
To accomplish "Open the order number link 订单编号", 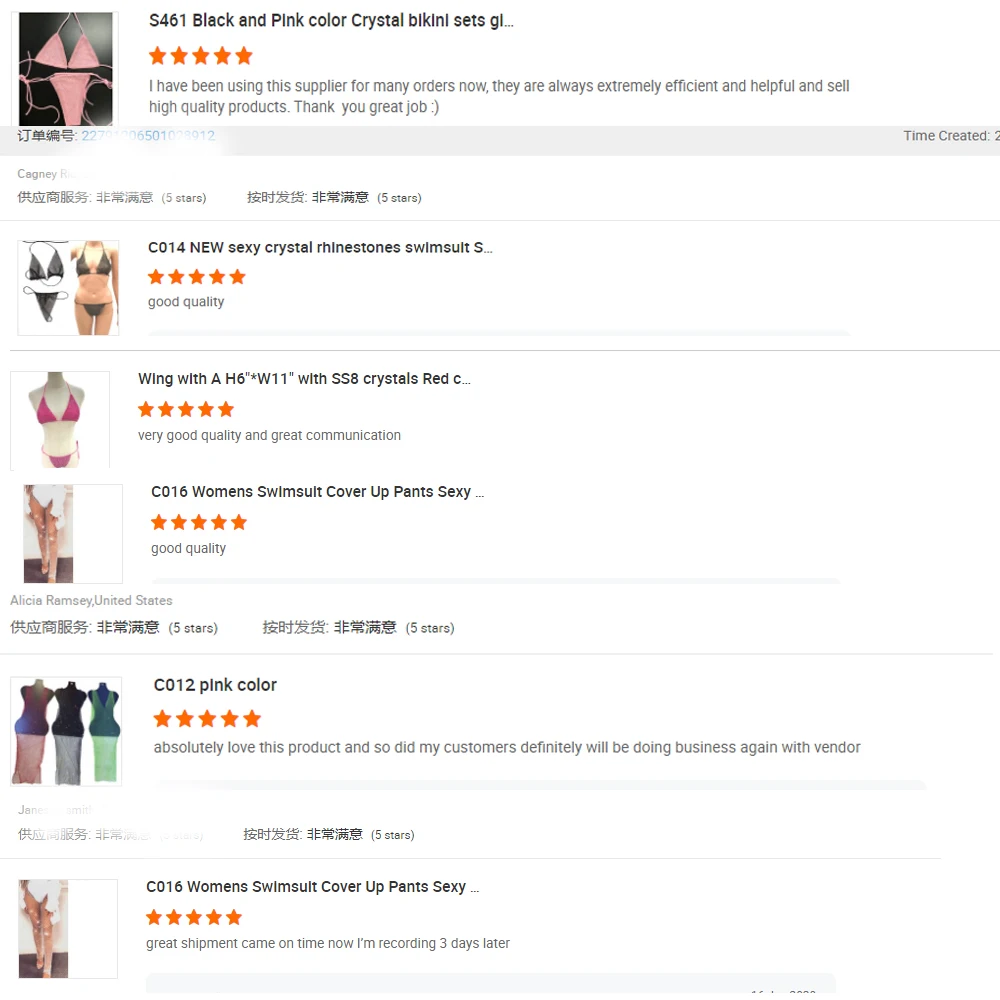I will tap(148, 135).
